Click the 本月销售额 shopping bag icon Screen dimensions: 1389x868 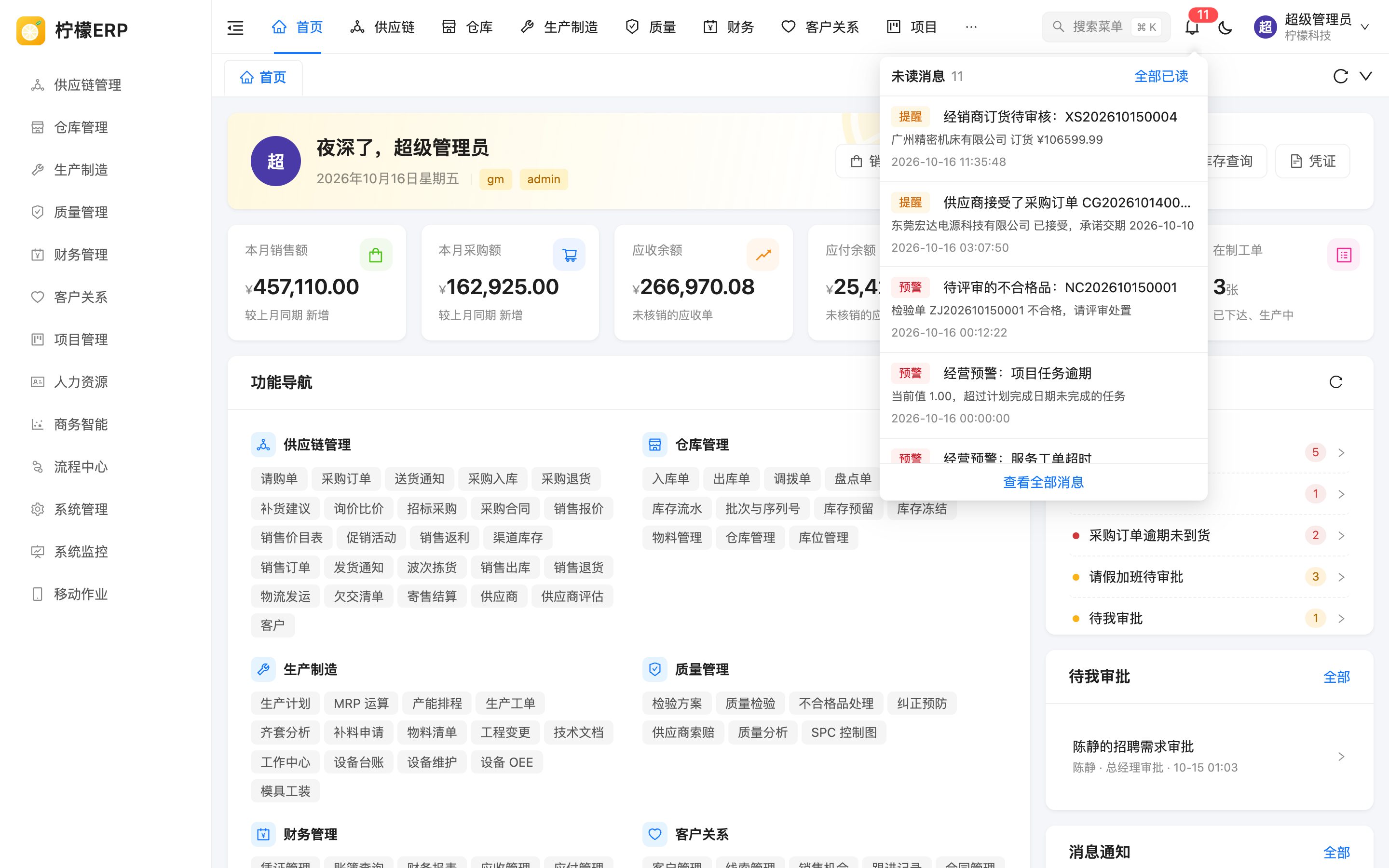376,255
